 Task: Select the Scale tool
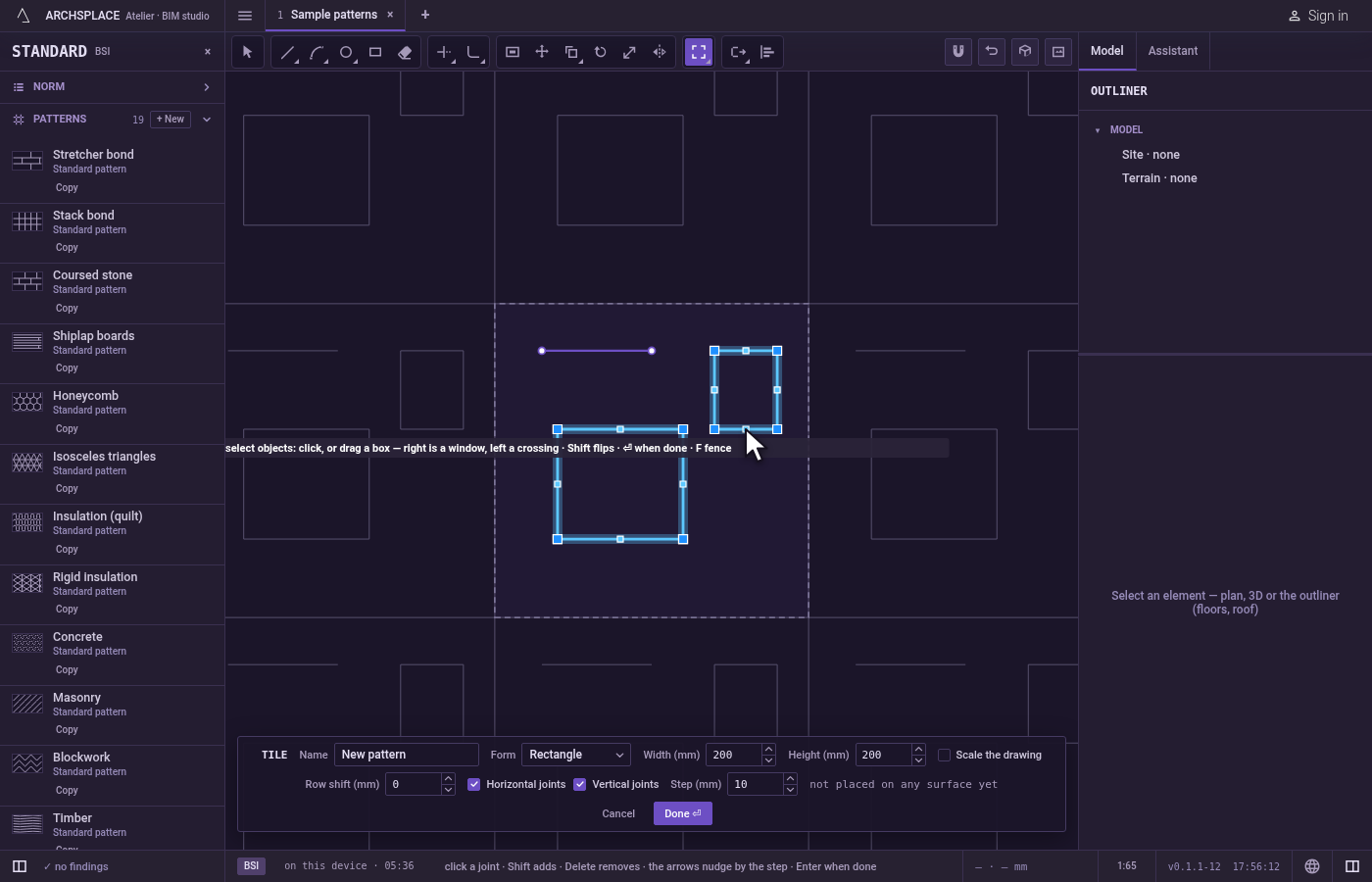tap(630, 52)
